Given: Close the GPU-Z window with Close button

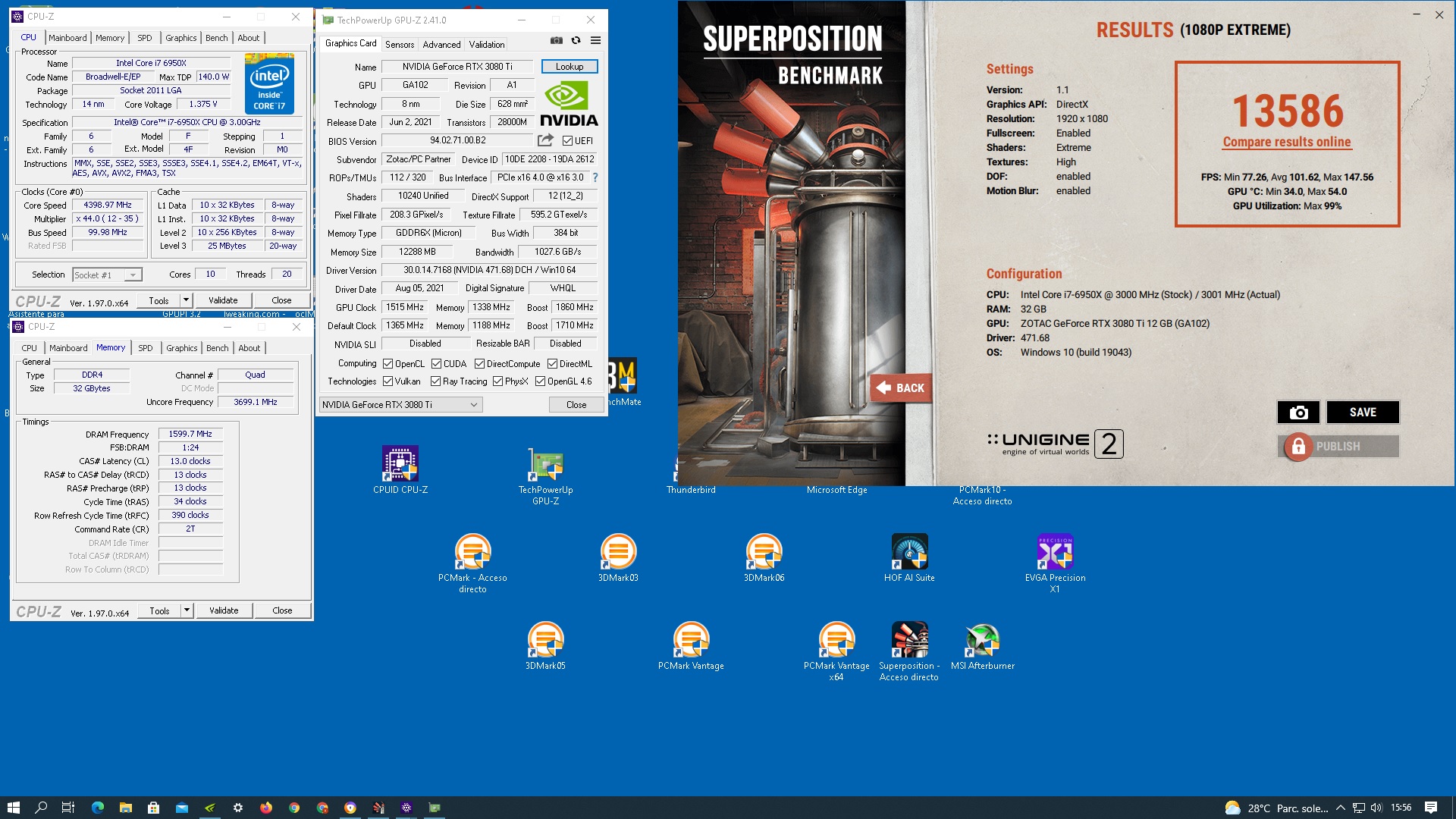Looking at the screenshot, I should click(x=576, y=405).
